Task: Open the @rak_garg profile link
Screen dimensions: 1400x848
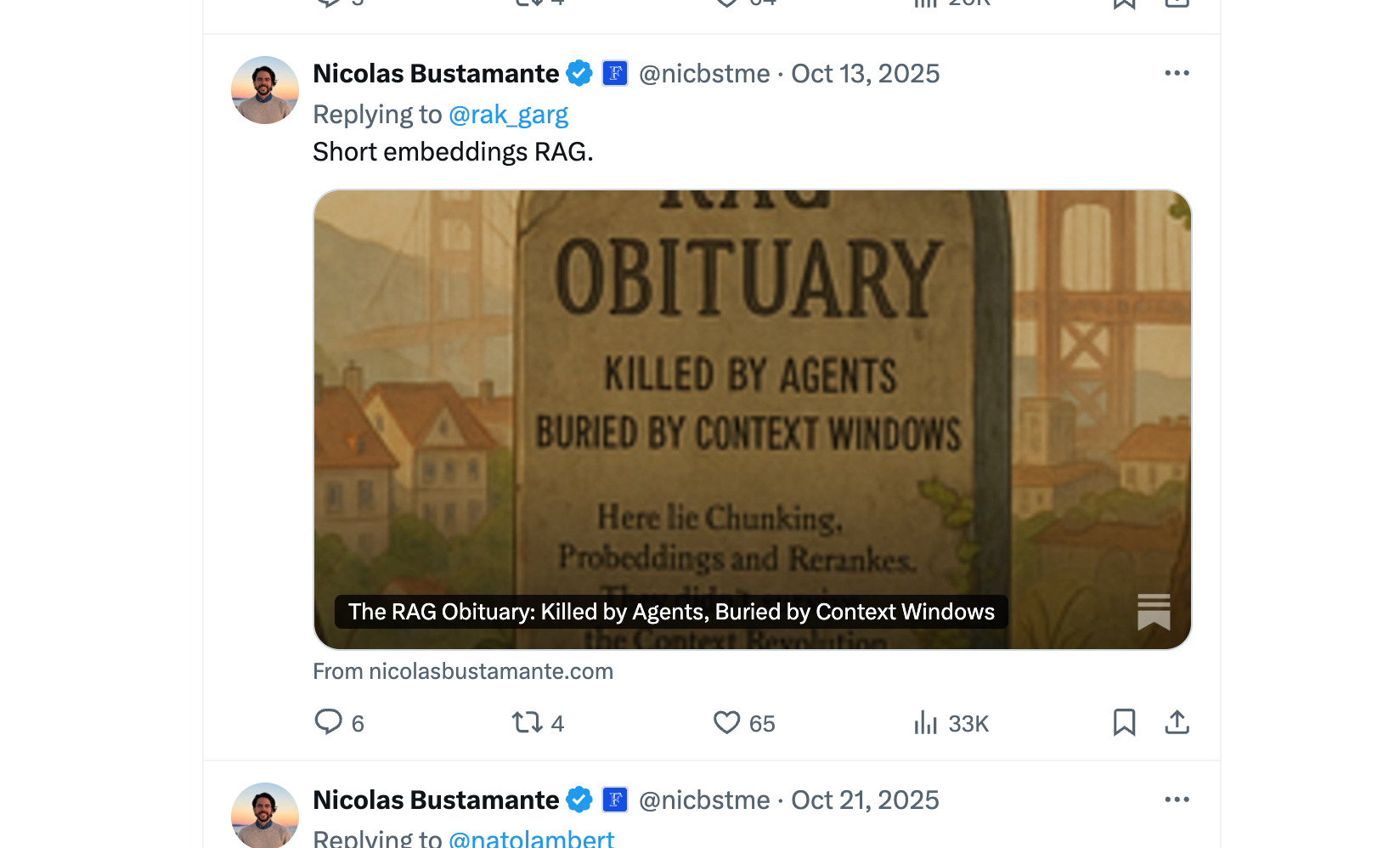Action: click(508, 114)
